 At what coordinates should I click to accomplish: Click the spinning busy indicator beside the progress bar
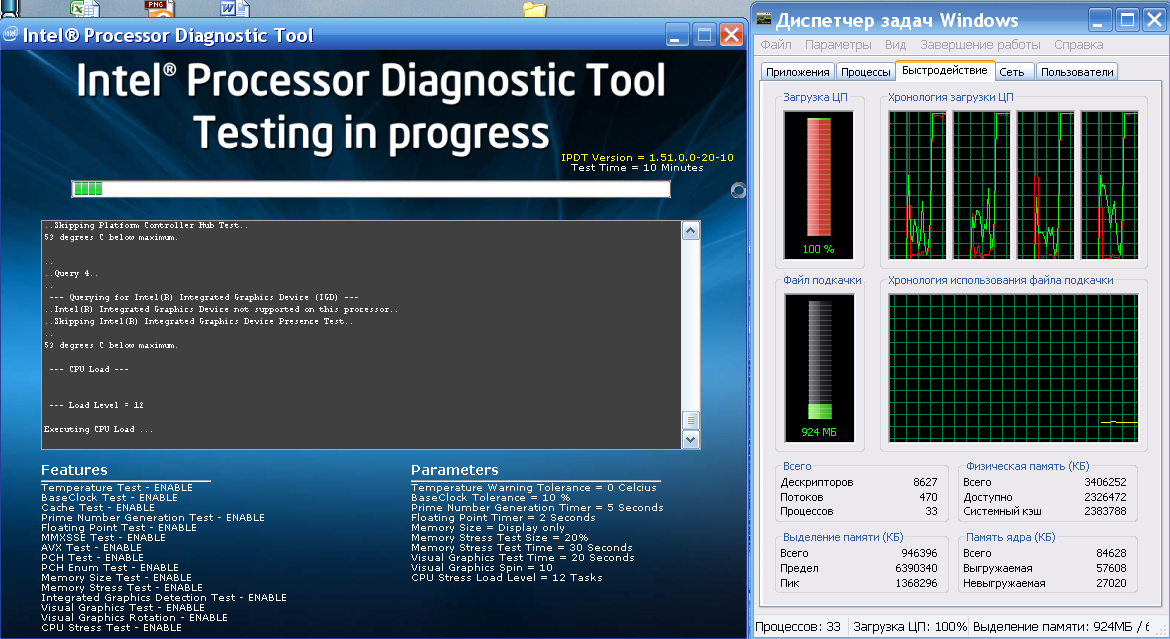click(738, 190)
